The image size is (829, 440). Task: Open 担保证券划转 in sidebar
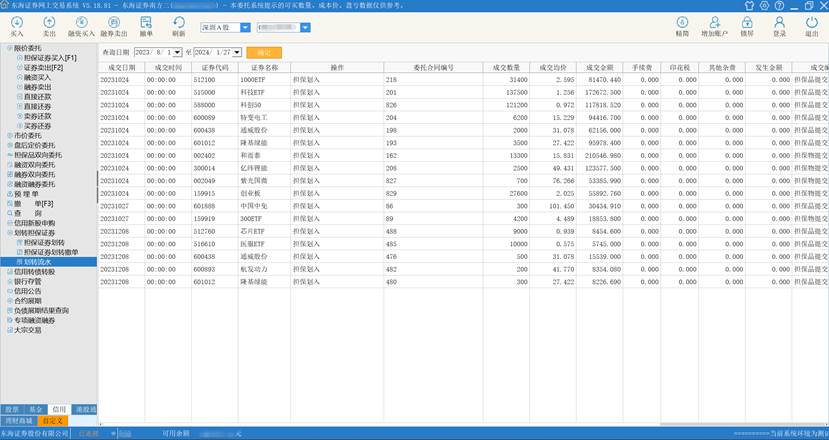(x=44, y=242)
